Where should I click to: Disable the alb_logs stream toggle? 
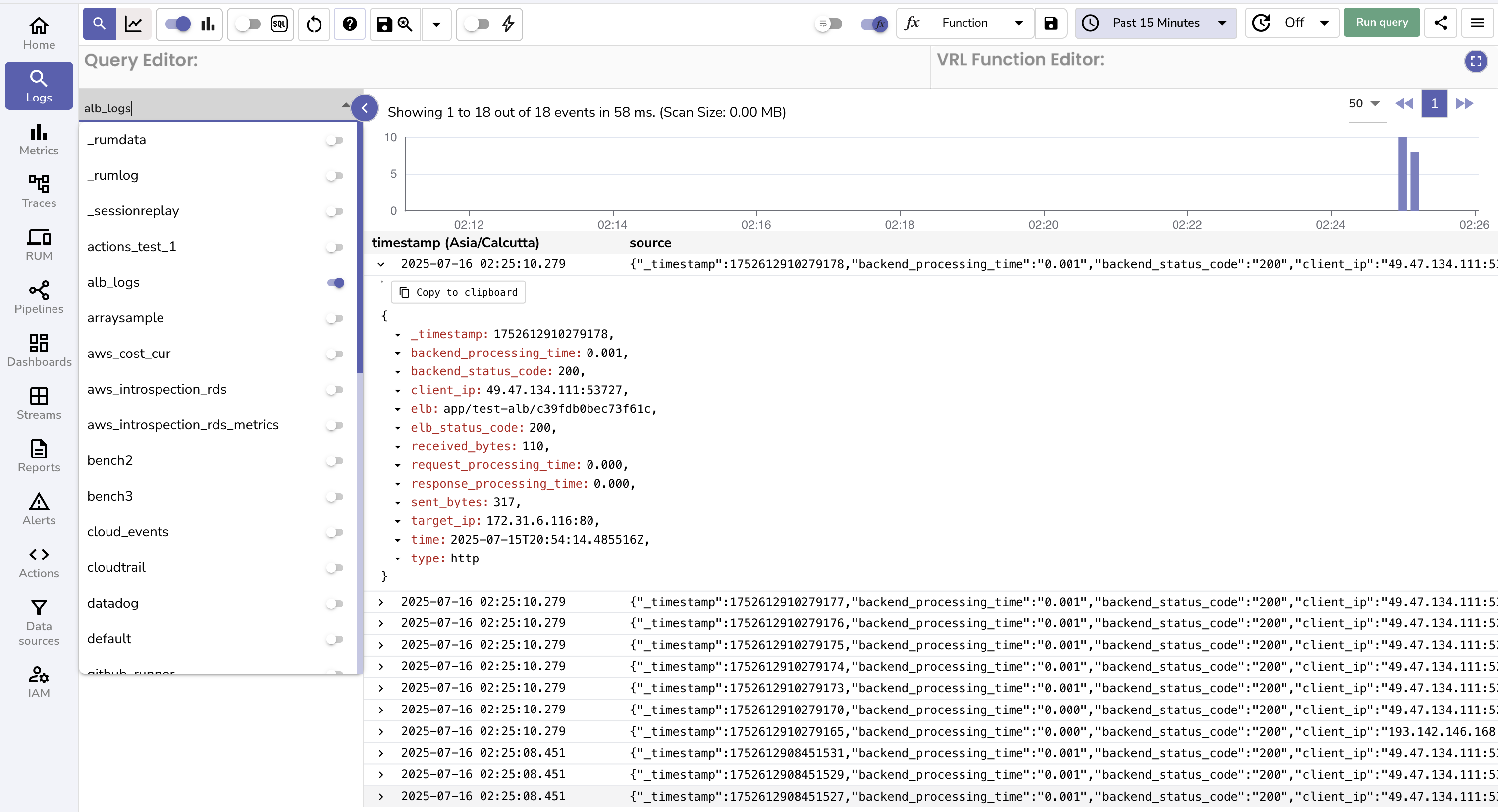tap(335, 283)
